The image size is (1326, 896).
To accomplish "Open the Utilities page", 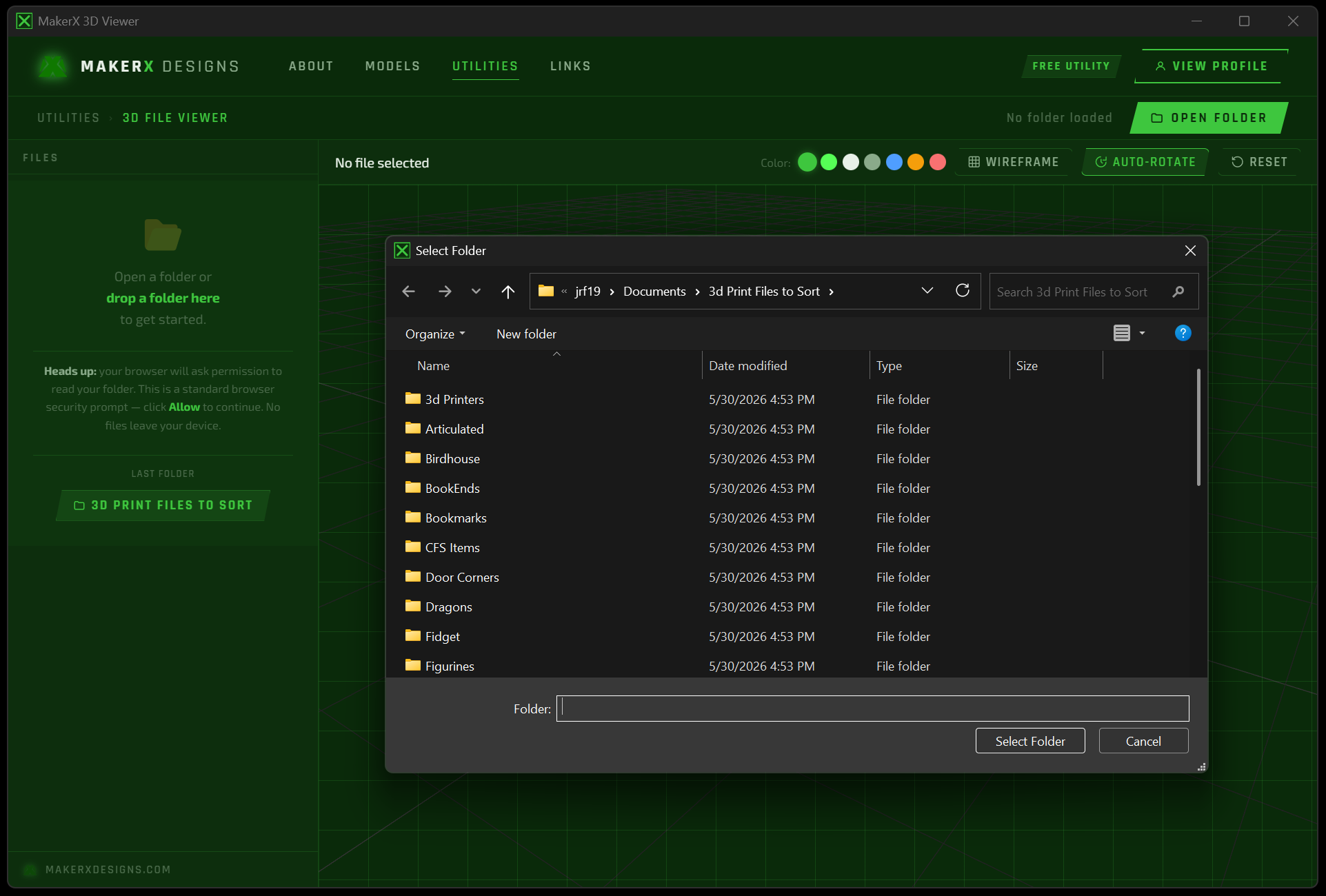I will (485, 66).
